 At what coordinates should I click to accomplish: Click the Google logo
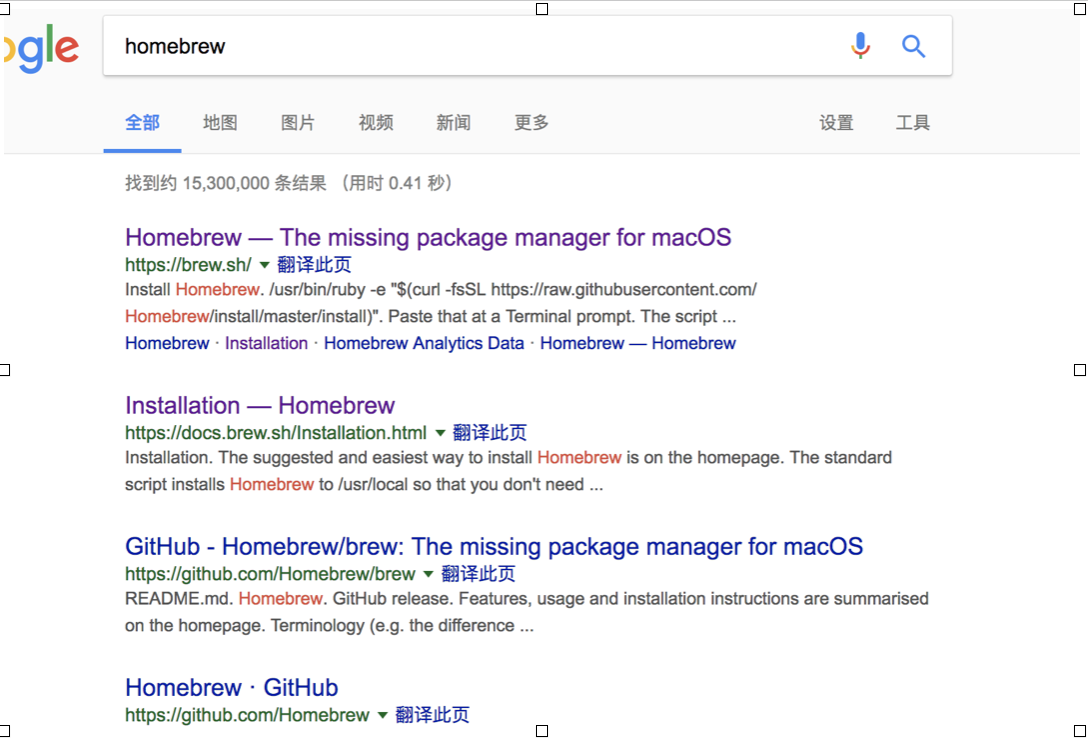(42, 48)
